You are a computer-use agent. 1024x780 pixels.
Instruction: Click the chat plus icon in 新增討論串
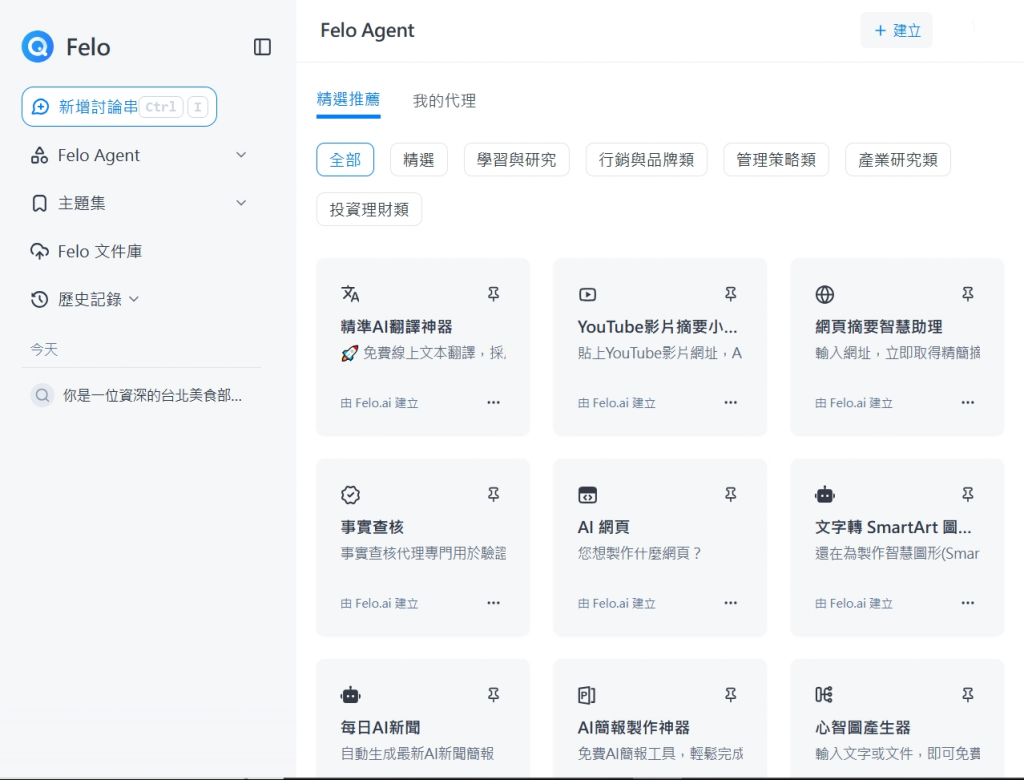tap(40, 106)
